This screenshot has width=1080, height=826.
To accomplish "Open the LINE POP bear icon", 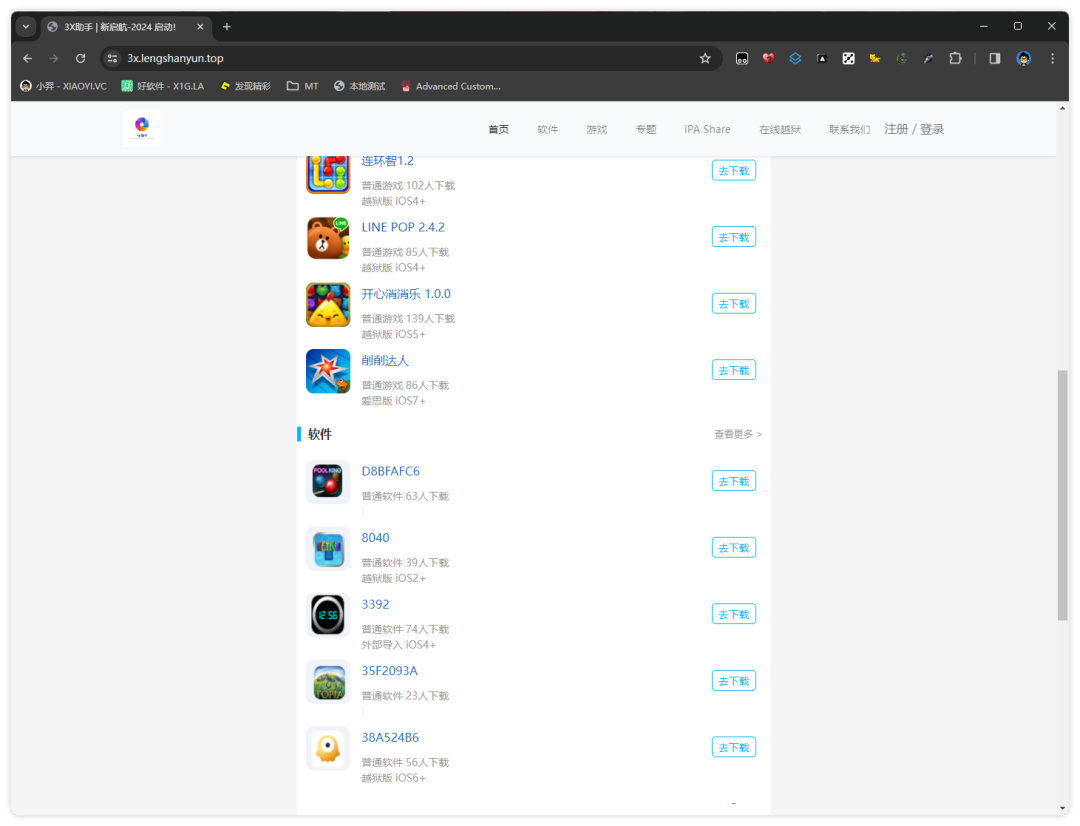I will point(328,238).
